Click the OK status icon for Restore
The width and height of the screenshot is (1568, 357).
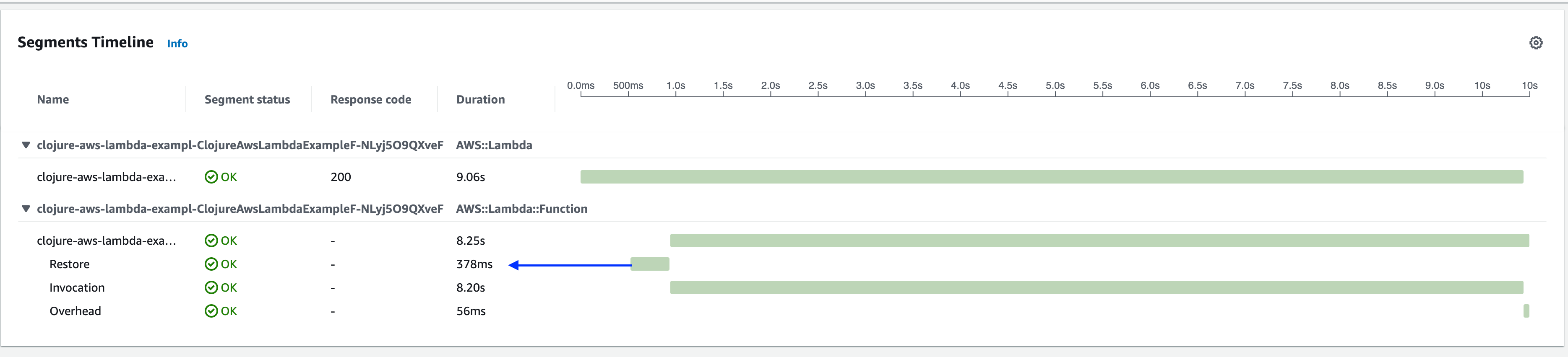(x=211, y=264)
